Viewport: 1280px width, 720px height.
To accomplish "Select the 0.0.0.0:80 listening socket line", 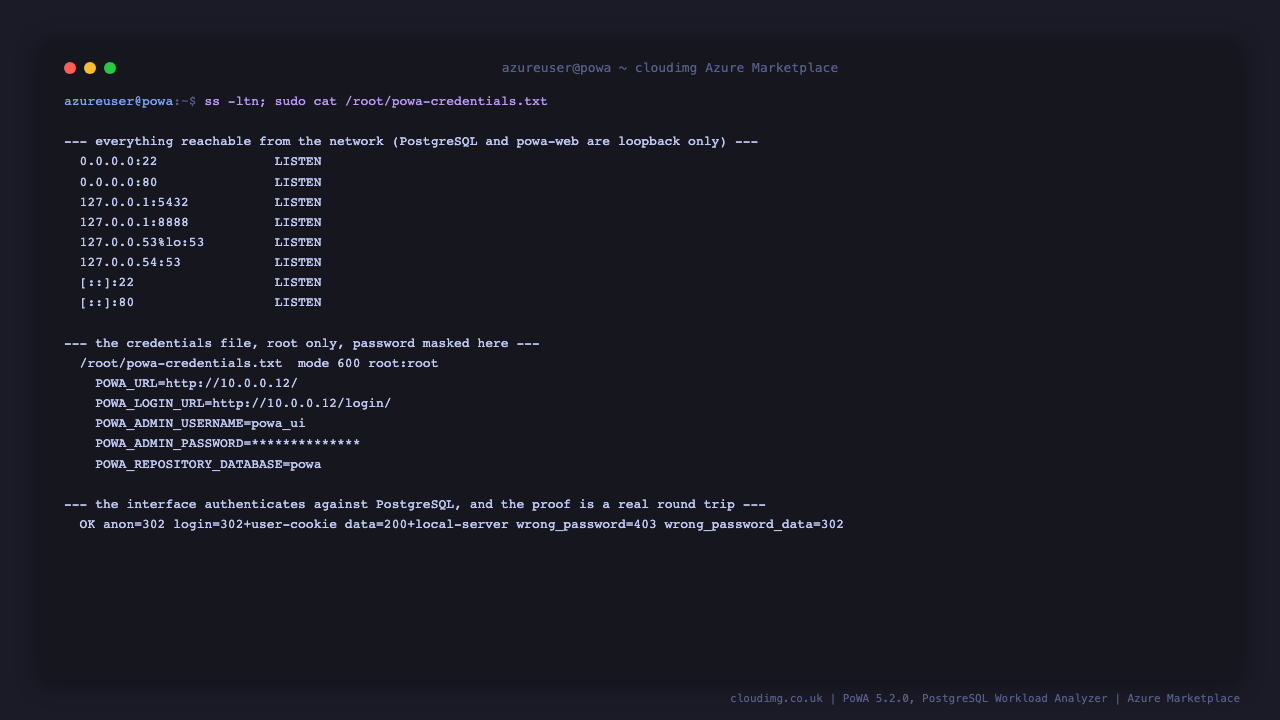I will pyautogui.click(x=201, y=182).
